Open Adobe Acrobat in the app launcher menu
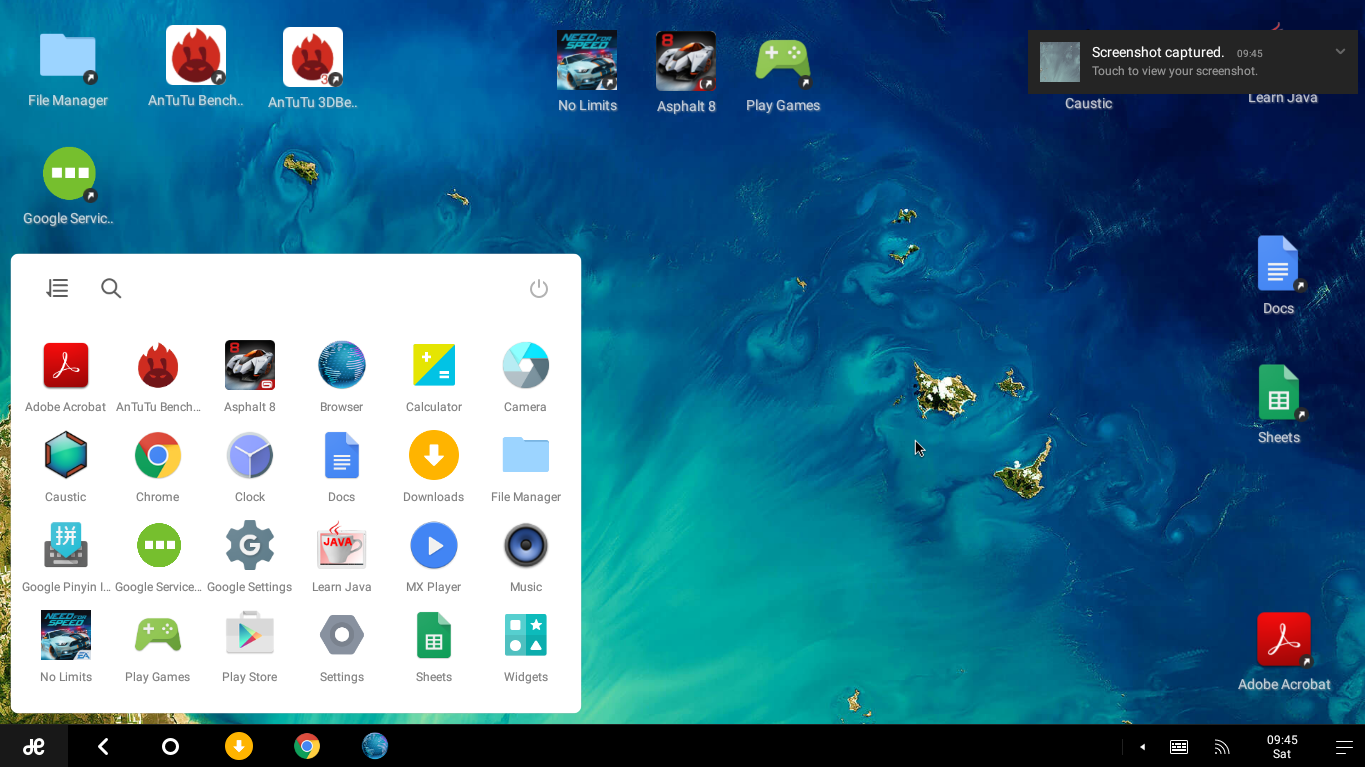This screenshot has height=767, width=1365. click(x=66, y=366)
